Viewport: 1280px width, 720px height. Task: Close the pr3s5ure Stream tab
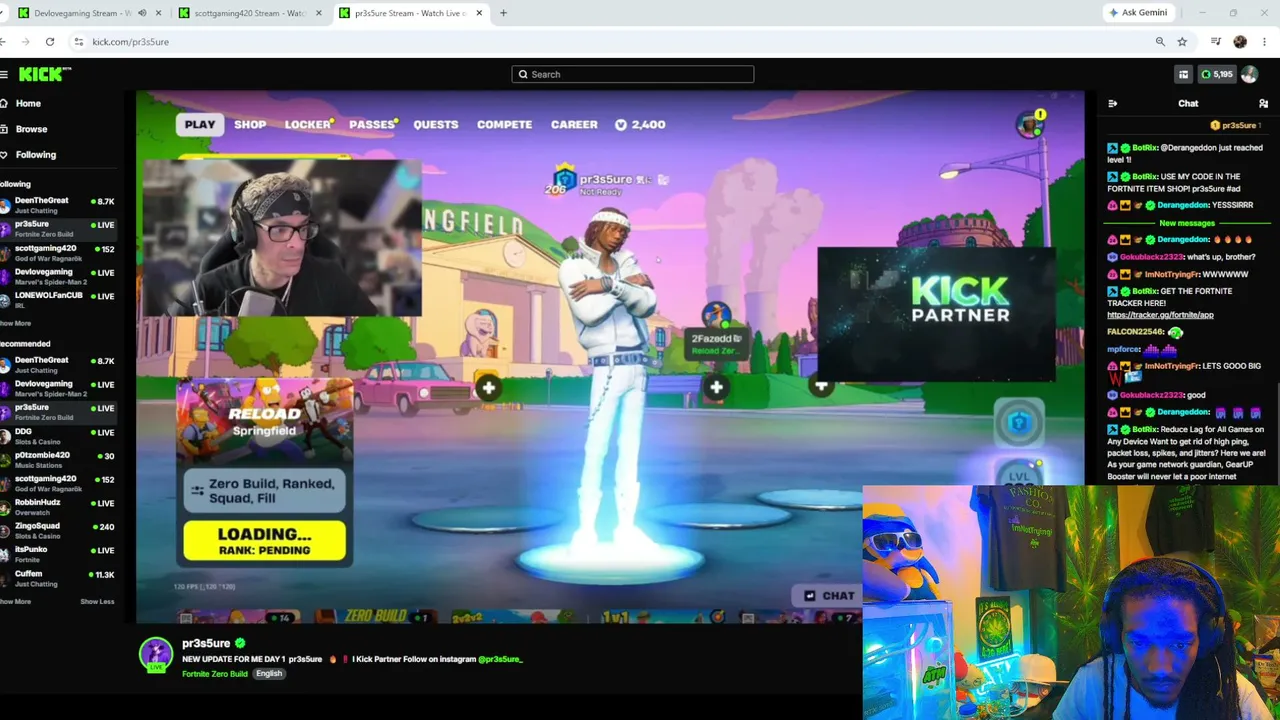tap(479, 13)
